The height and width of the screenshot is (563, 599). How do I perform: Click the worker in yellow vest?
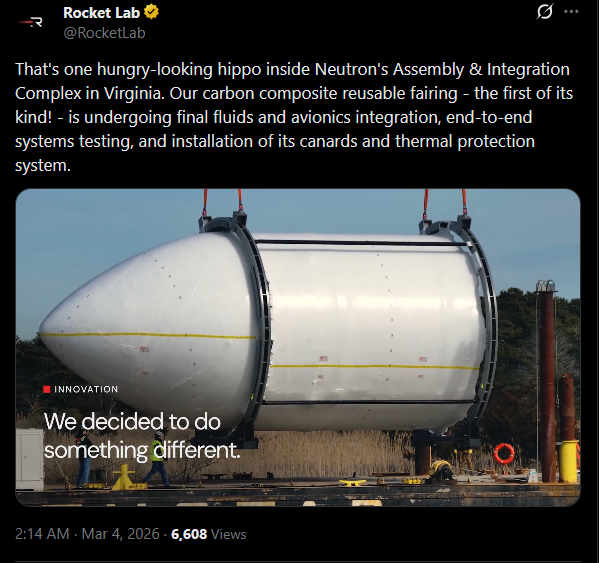click(x=157, y=459)
